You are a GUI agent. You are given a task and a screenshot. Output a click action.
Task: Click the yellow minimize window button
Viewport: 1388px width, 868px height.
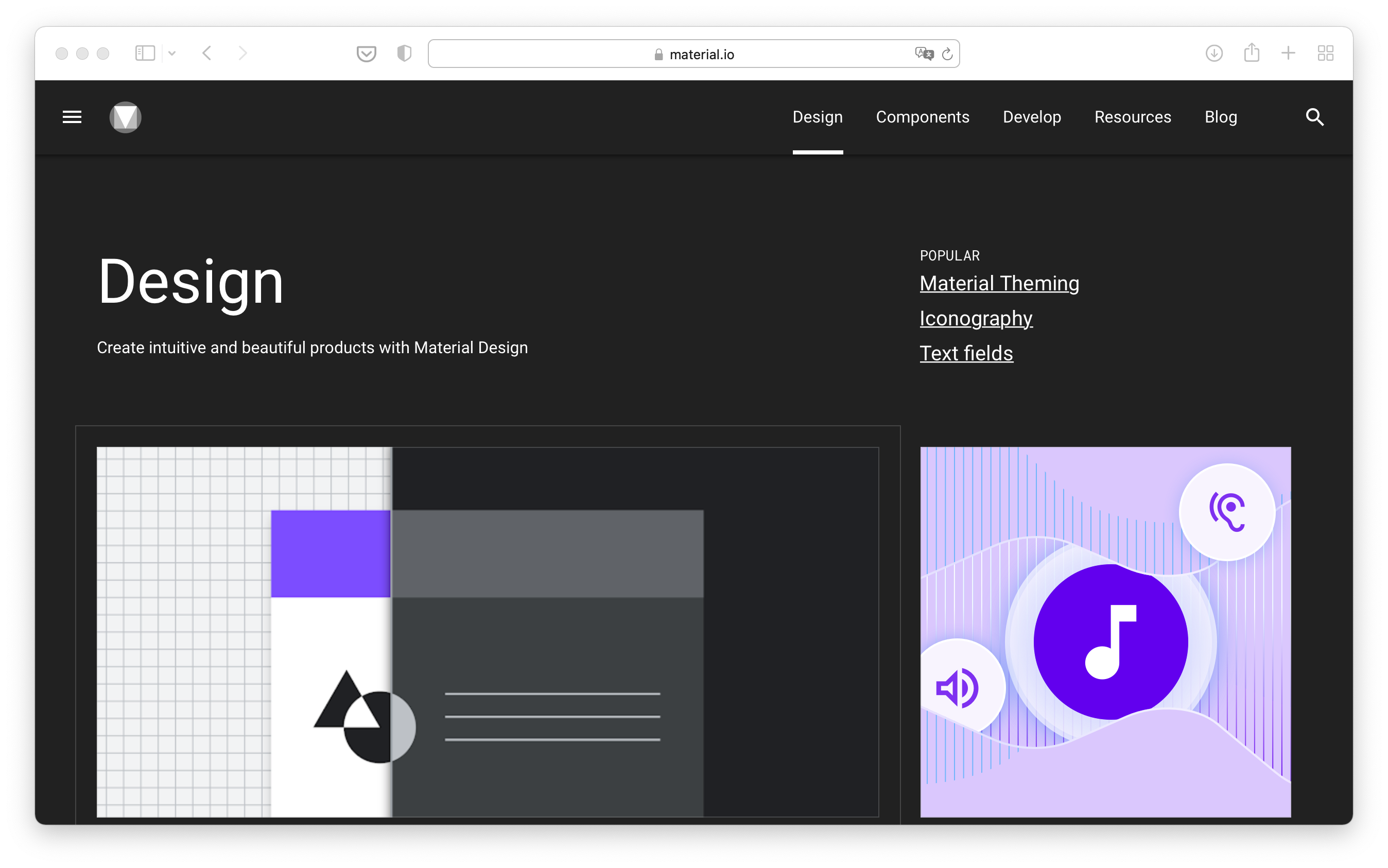82,54
